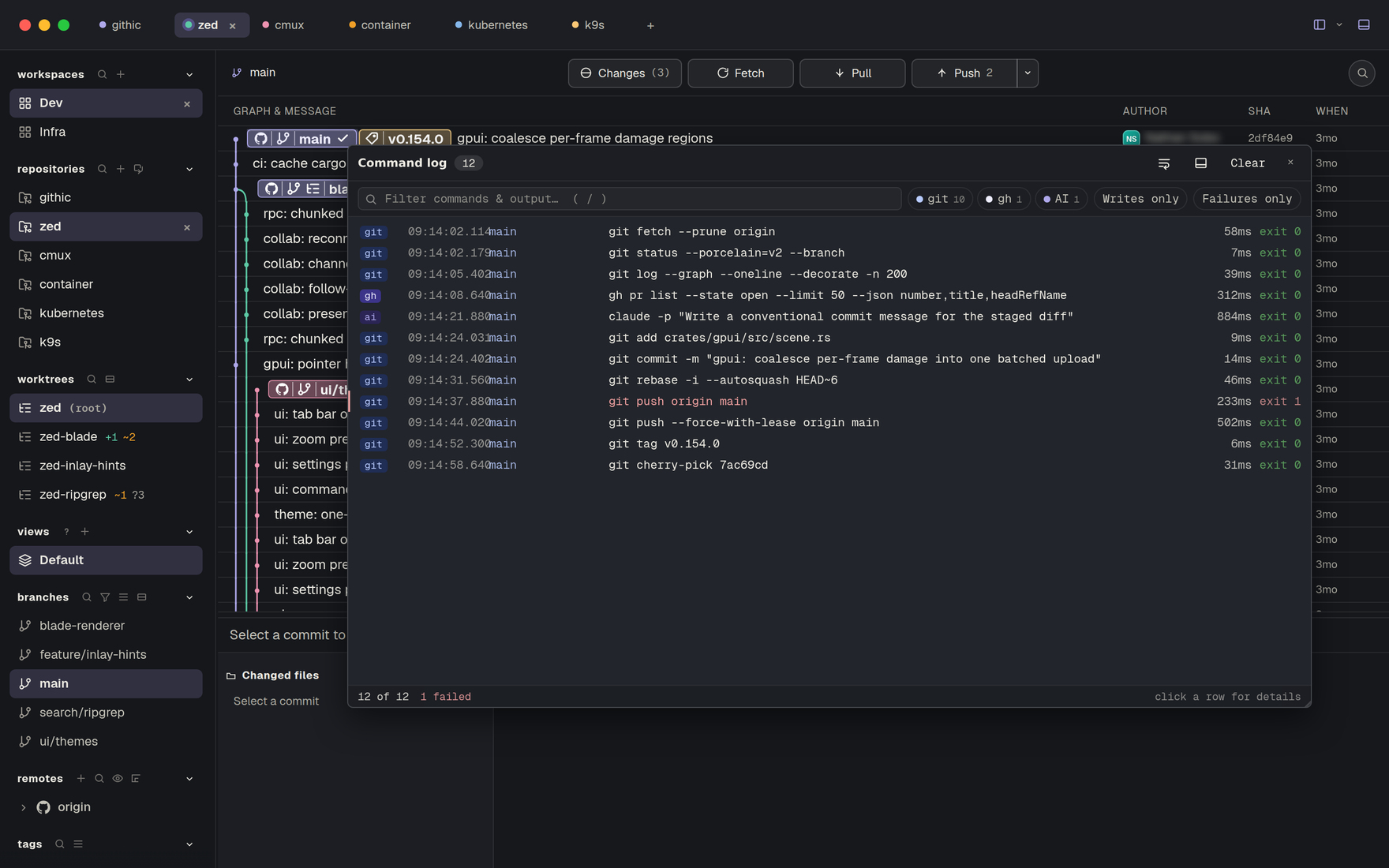Toggle the remotes layout icon
This screenshot has width=1389, height=868.
(x=136, y=779)
